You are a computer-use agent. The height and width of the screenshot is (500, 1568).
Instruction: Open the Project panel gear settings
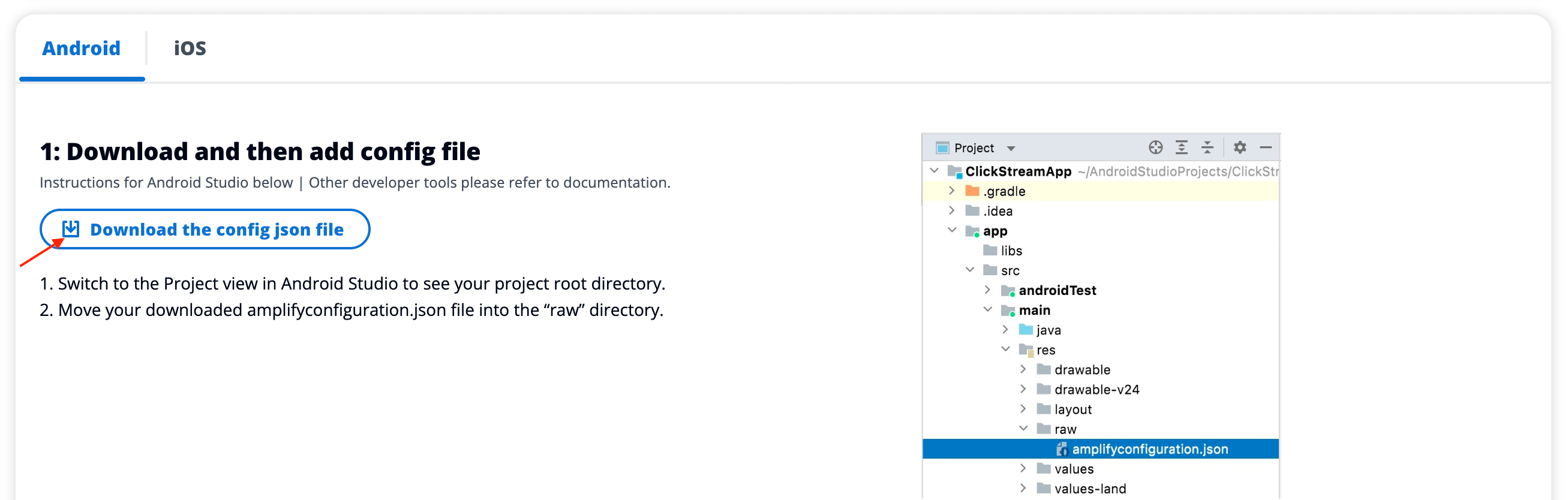click(1240, 147)
